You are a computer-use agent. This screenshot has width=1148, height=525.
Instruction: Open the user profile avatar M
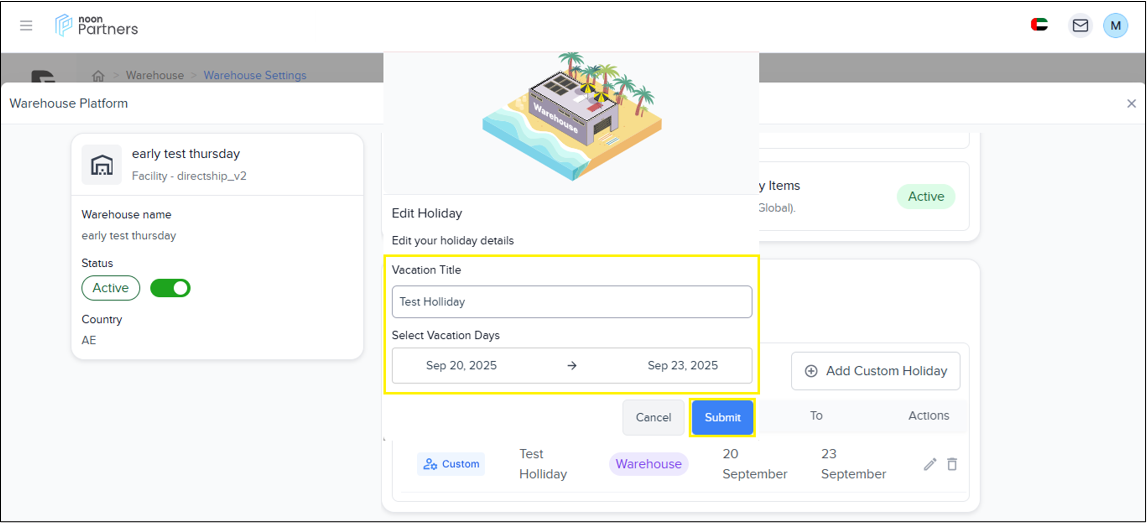click(1115, 26)
